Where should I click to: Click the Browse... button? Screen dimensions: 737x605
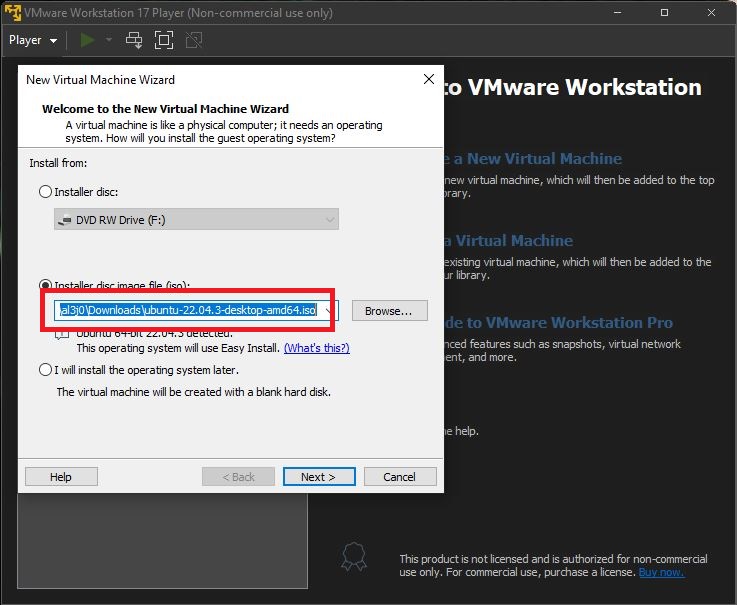[x=390, y=311]
